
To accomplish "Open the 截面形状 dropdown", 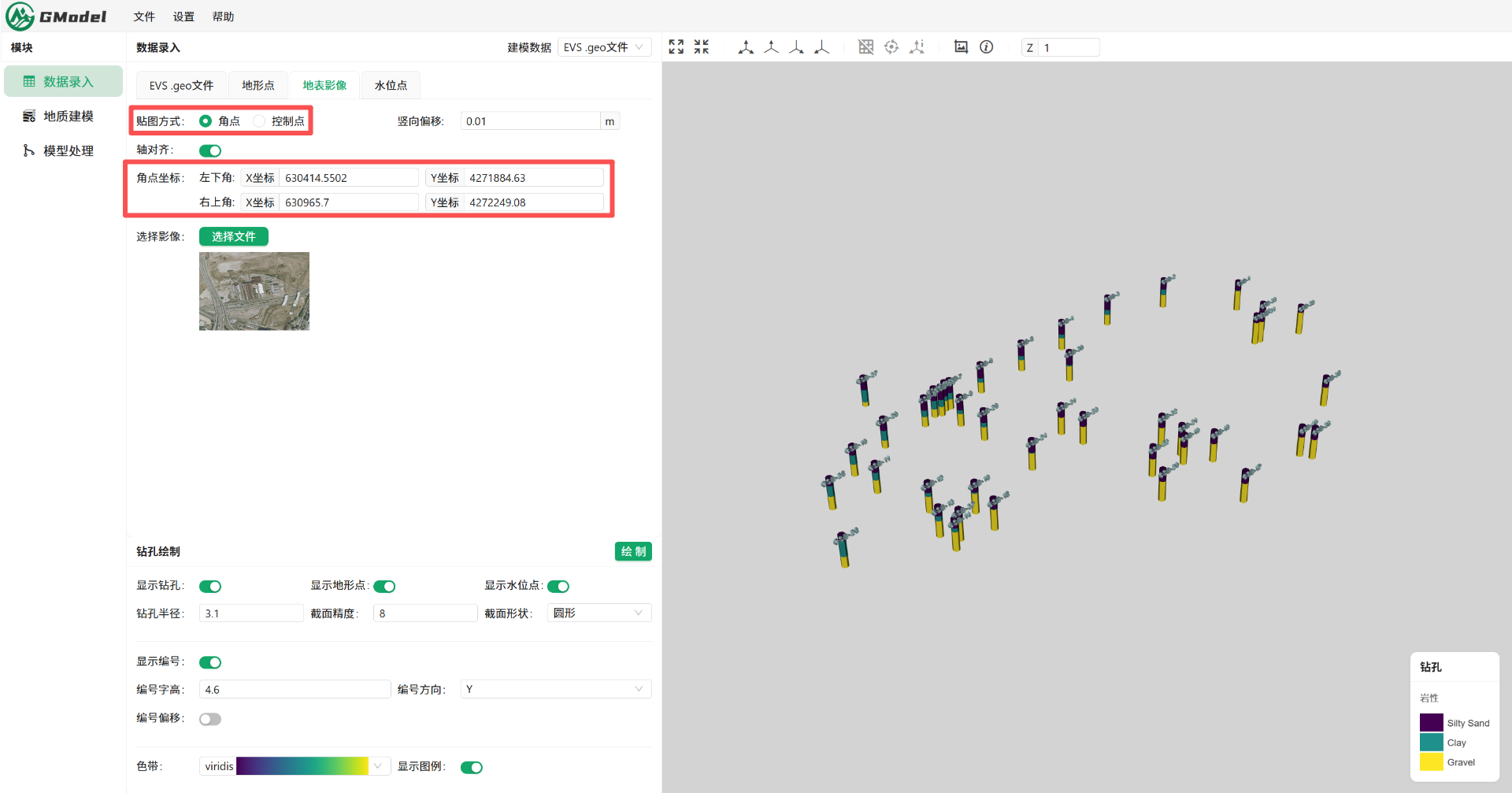I will (x=598, y=613).
